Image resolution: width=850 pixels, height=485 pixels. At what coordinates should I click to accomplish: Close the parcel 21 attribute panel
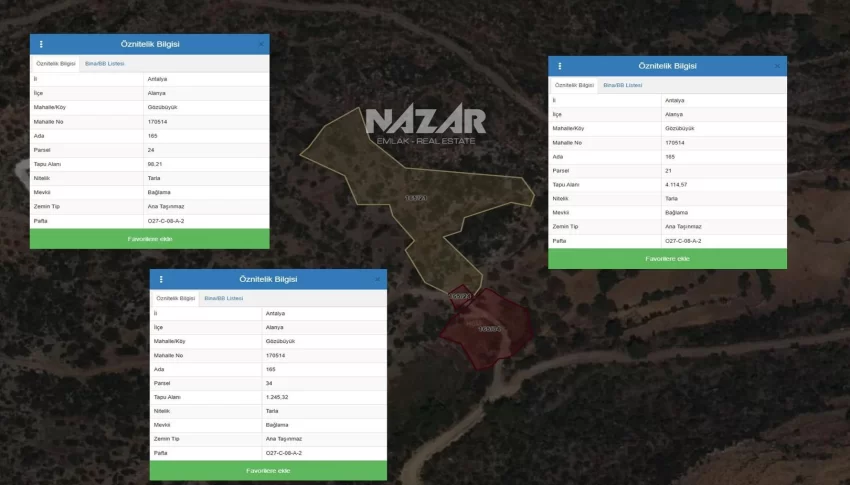pyautogui.click(x=778, y=66)
